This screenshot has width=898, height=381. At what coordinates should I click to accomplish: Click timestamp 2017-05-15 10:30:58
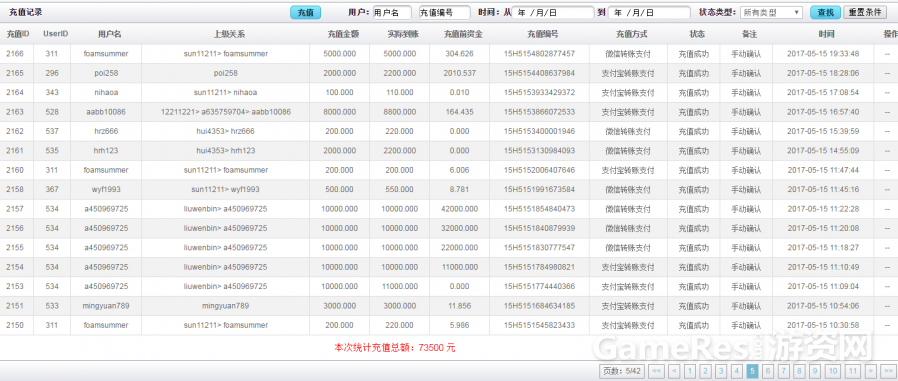coord(823,325)
